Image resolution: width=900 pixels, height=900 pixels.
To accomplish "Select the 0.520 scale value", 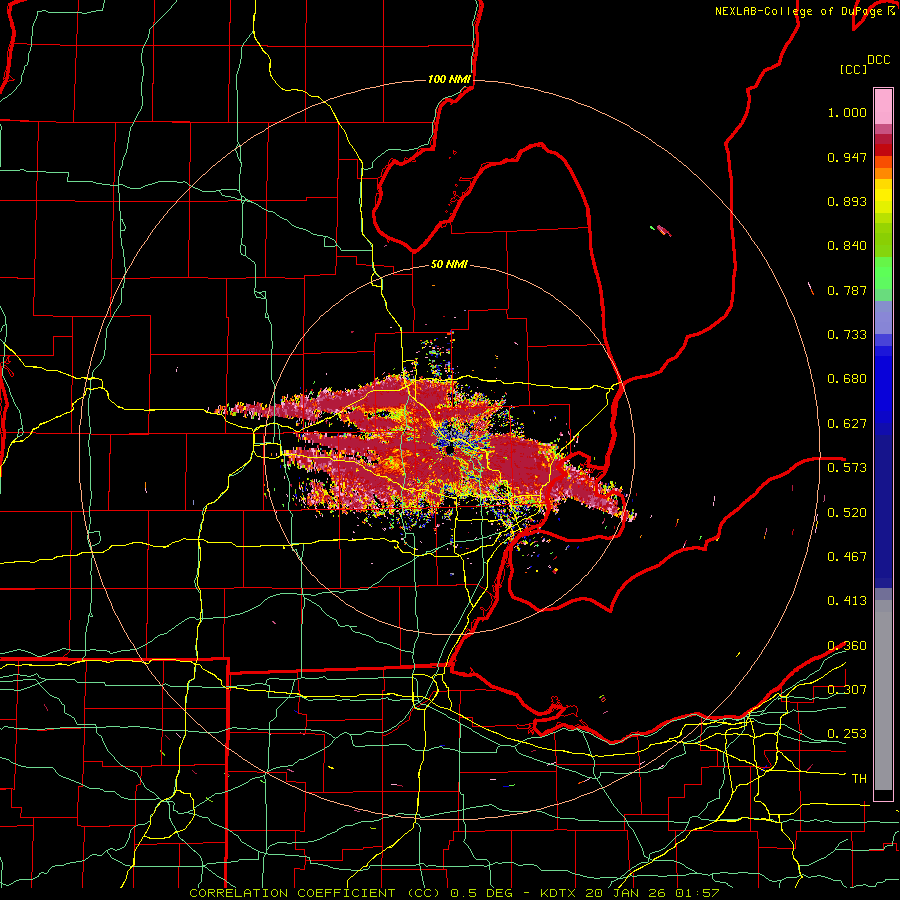I will 847,513.
